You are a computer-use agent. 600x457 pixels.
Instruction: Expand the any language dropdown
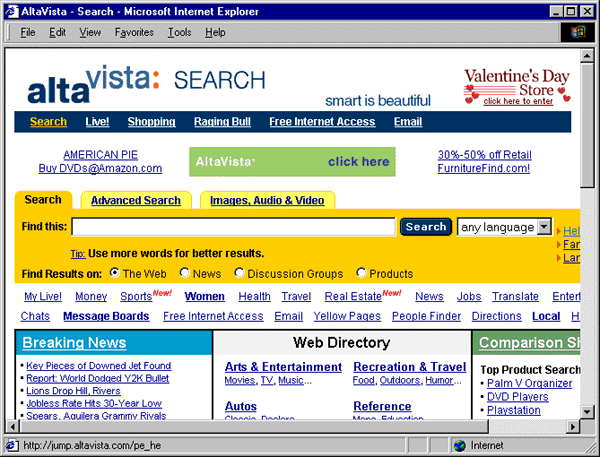(x=544, y=227)
